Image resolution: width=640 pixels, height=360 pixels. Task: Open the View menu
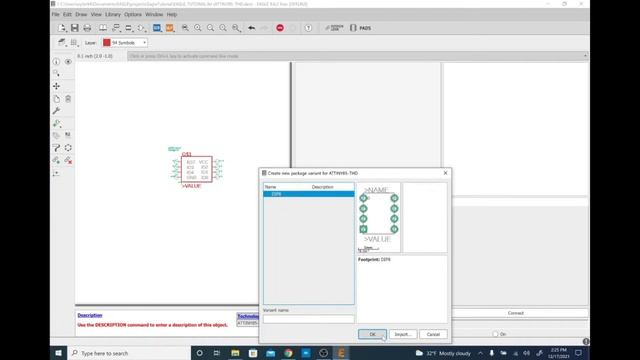96,14
